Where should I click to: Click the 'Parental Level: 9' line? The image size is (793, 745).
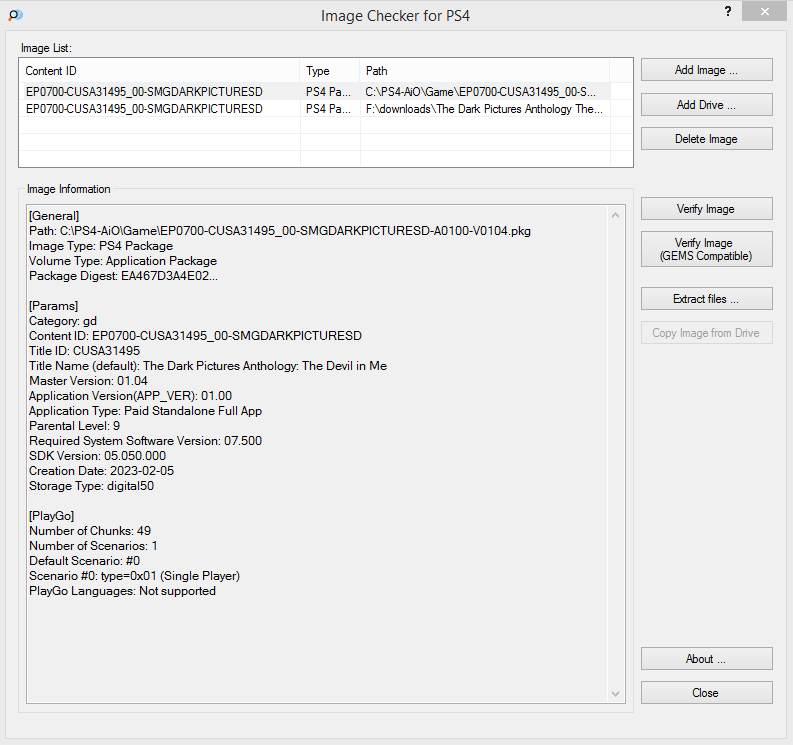[x=74, y=426]
